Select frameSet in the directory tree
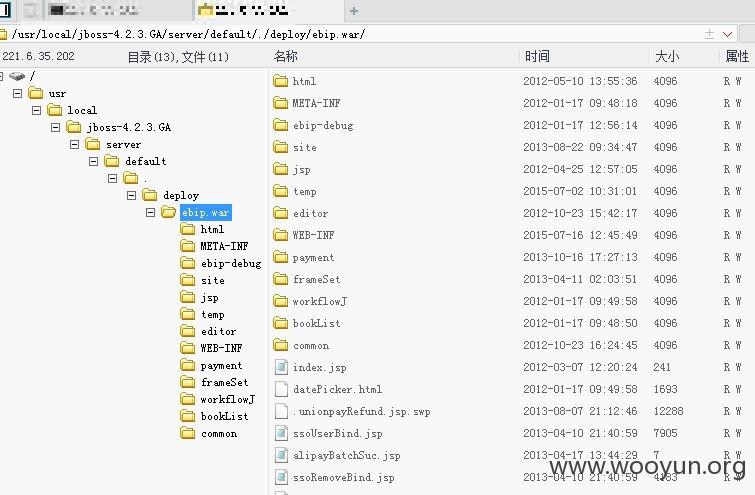Viewport: 755px width, 495px height. pos(224,382)
